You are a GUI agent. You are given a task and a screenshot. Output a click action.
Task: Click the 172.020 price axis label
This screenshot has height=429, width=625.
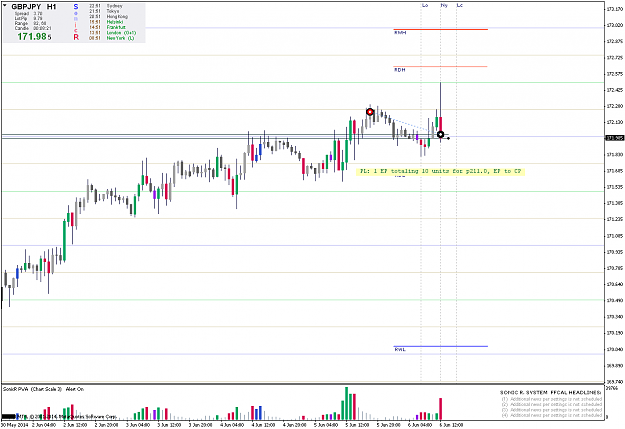tap(615, 25)
